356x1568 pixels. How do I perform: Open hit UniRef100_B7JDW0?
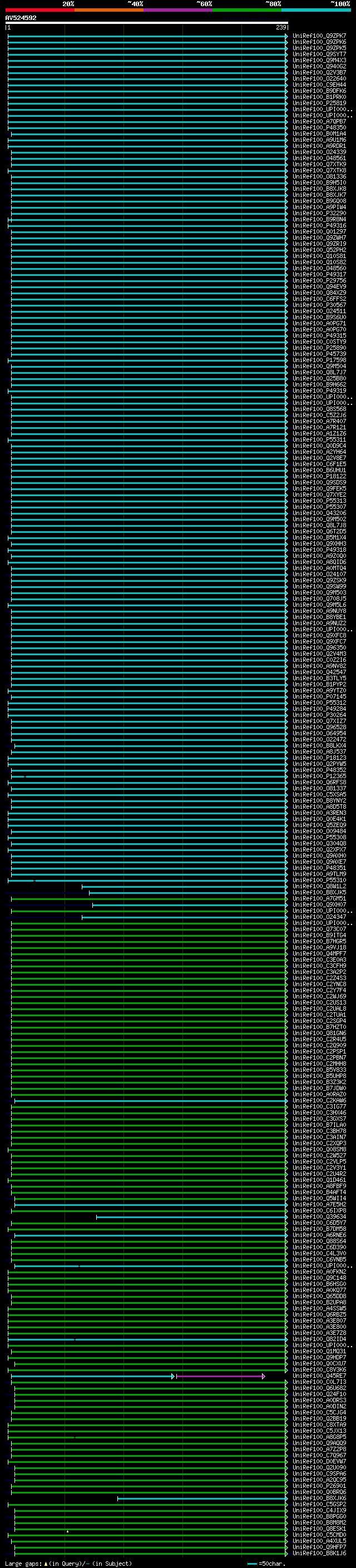coord(319,1089)
